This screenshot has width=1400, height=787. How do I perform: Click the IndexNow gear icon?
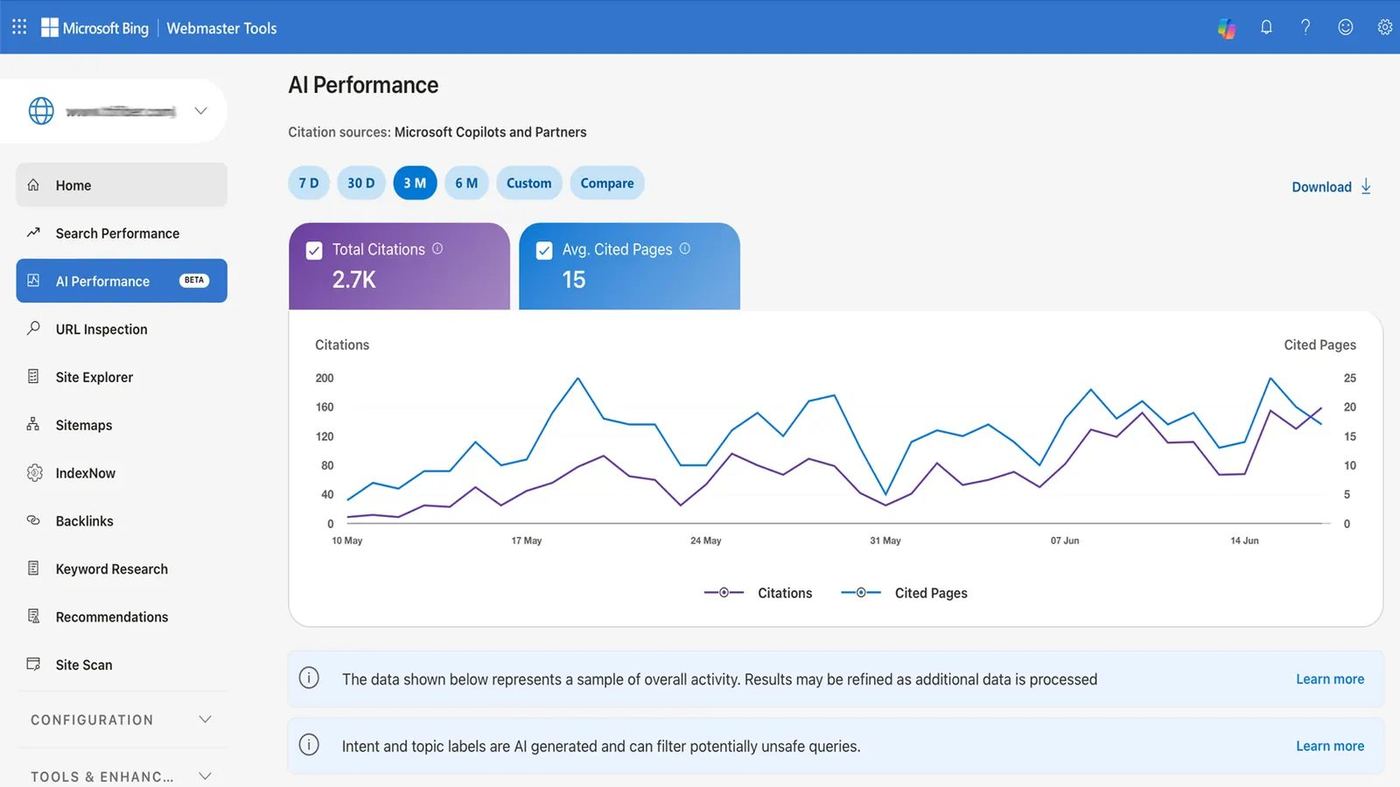pos(34,473)
